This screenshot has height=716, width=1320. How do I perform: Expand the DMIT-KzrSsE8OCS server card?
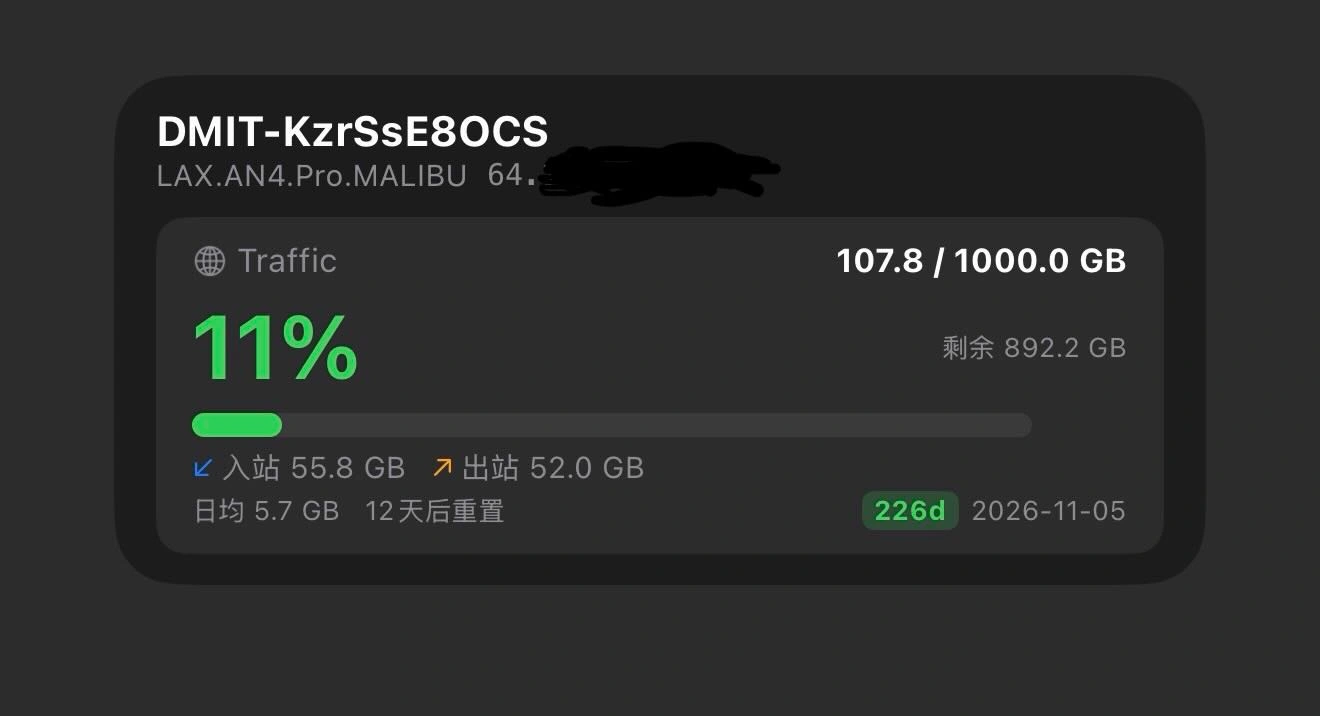[x=352, y=131]
